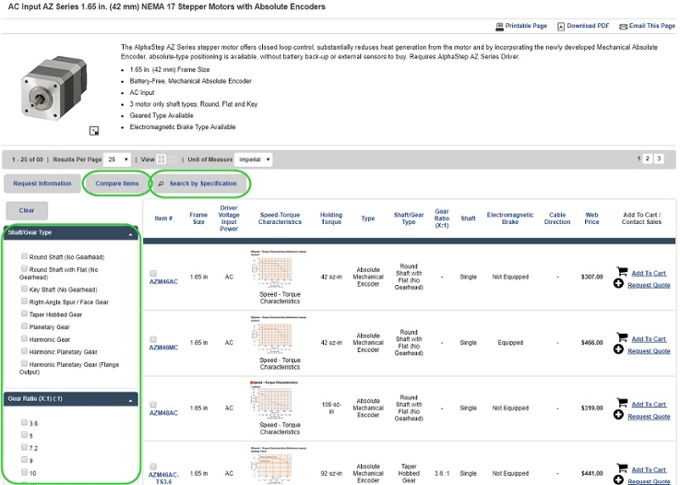This screenshot has width=680, height=485.
Task: Enable the Harmonic Gear filter checkbox
Action: (25, 339)
